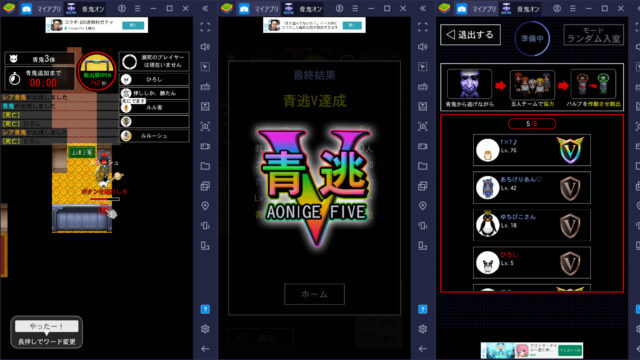The image size is (640, 360).
Task: Click the 退出する leave room button
Action: pos(470,35)
